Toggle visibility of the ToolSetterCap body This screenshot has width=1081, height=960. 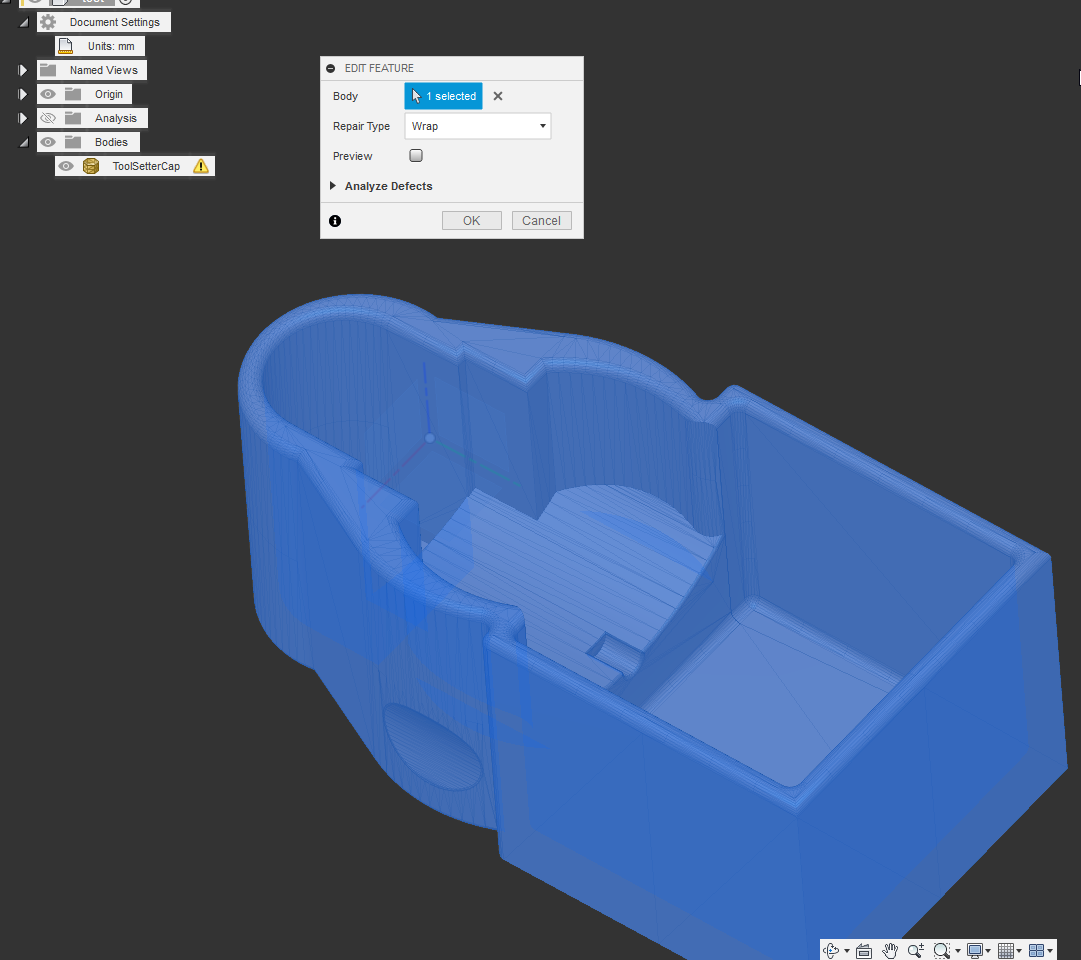pyautogui.click(x=65, y=165)
